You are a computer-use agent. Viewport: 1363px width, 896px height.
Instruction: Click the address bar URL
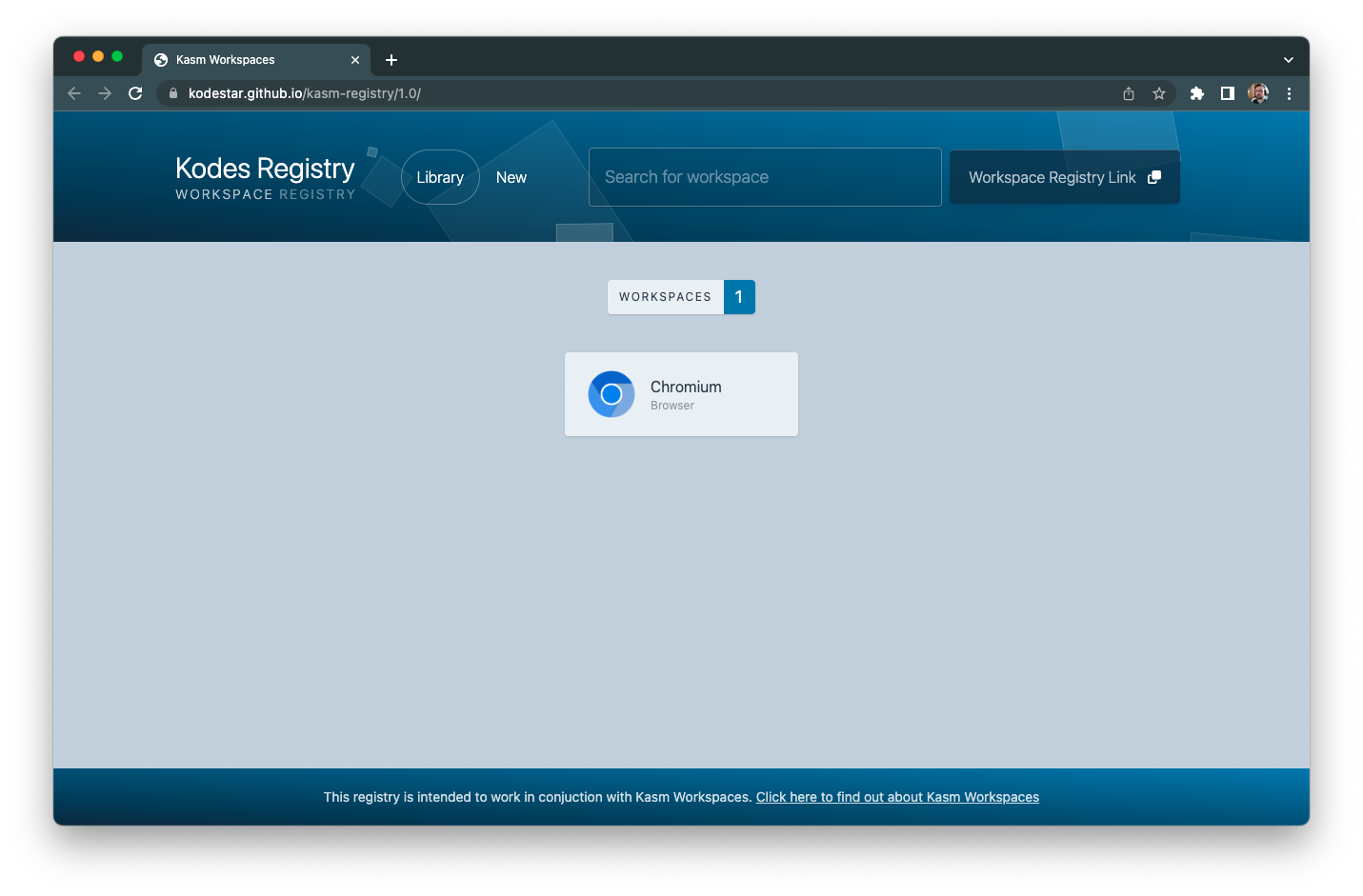point(305,93)
